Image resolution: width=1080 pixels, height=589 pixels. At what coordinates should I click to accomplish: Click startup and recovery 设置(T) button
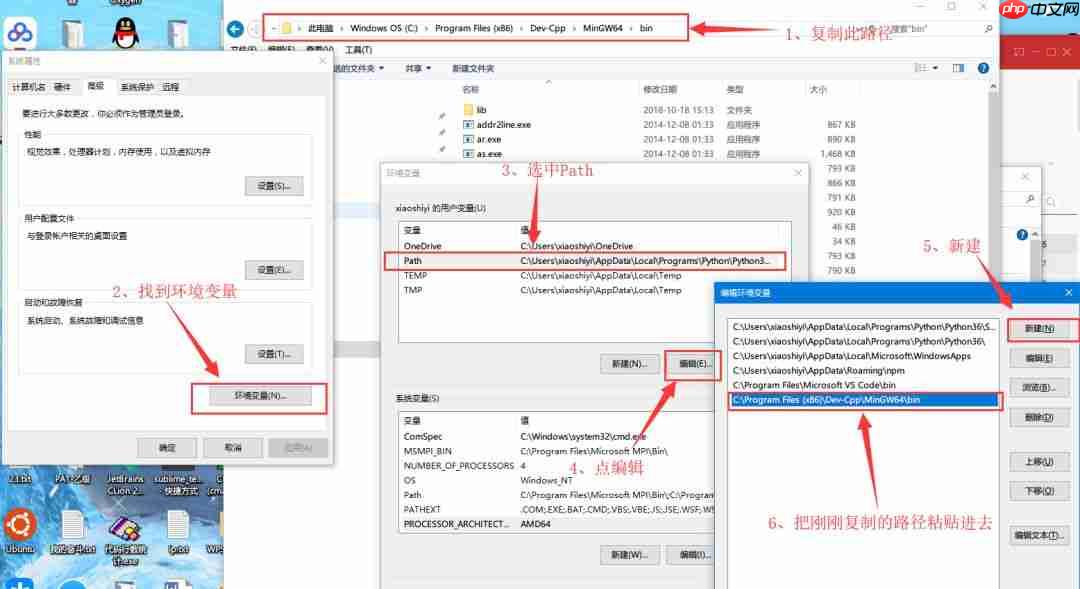274,354
